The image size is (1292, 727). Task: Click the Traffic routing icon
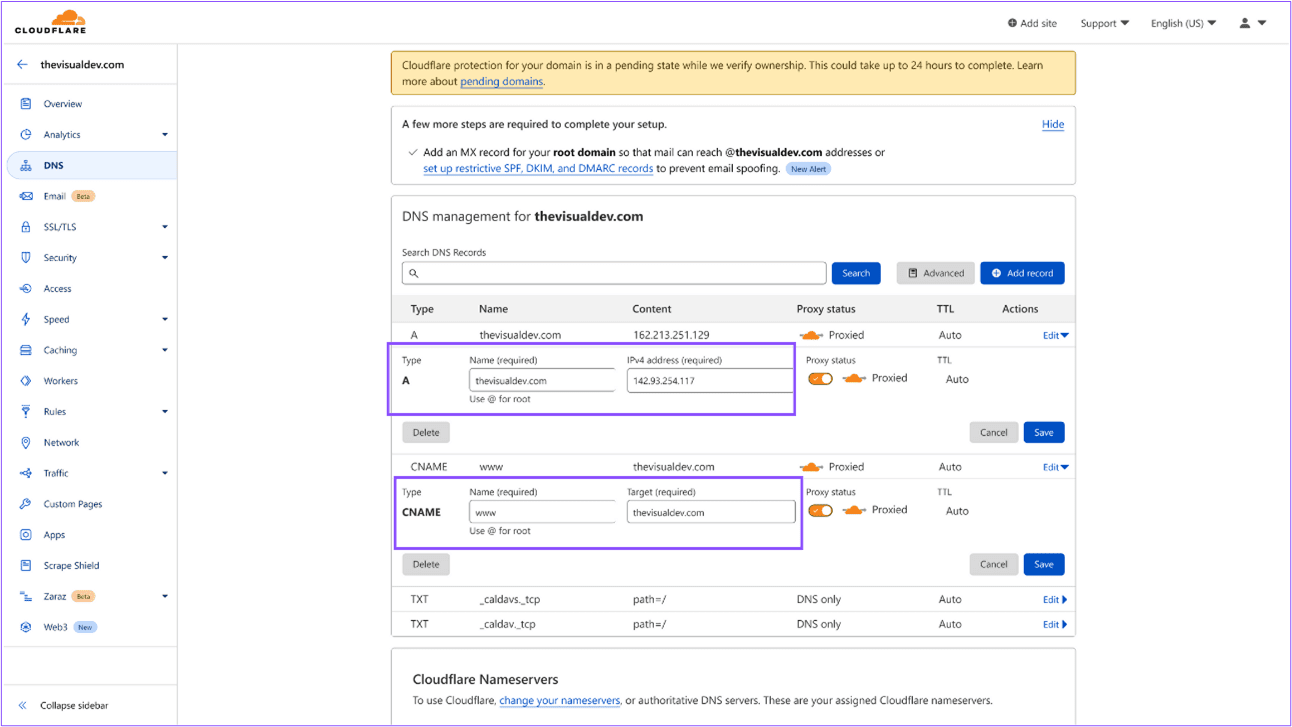[26, 474]
